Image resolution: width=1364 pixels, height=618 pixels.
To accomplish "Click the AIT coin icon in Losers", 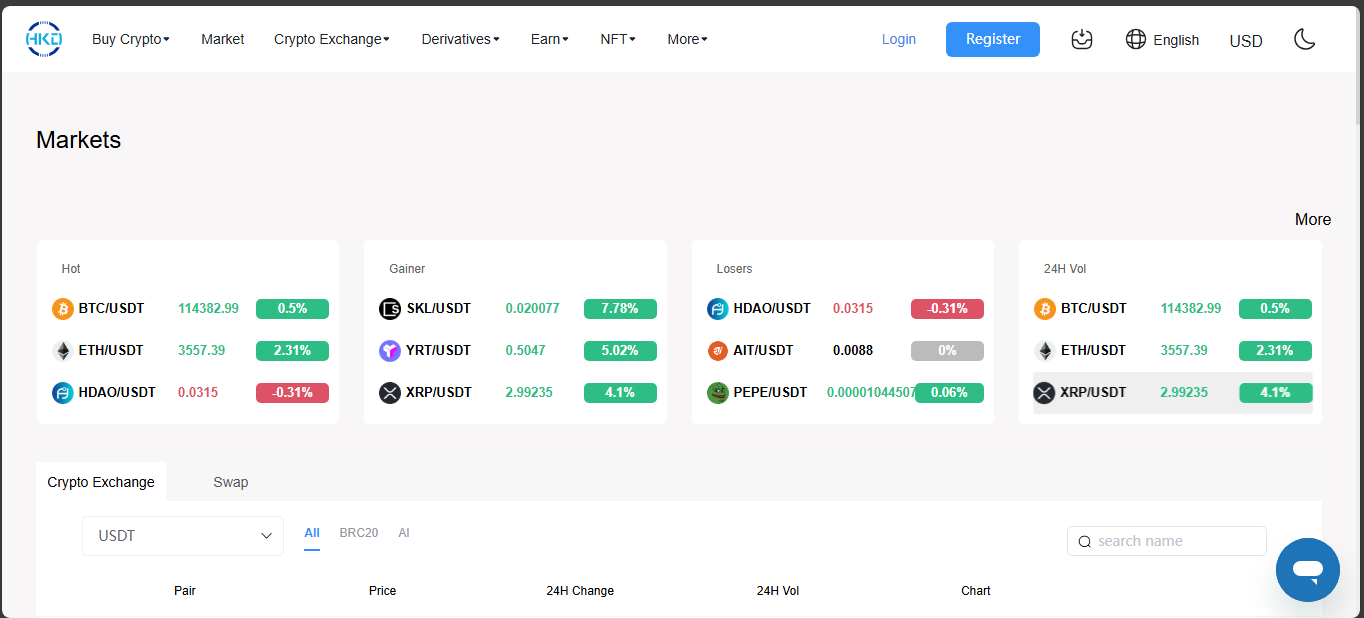I will pyautogui.click(x=717, y=351).
